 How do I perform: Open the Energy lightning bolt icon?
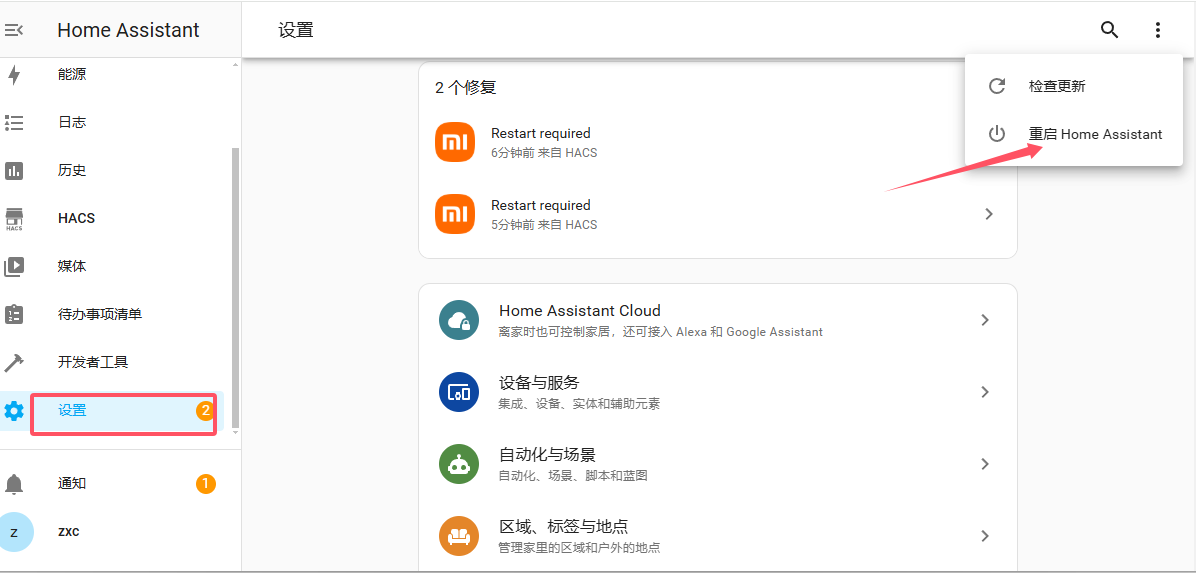pyautogui.click(x=14, y=75)
